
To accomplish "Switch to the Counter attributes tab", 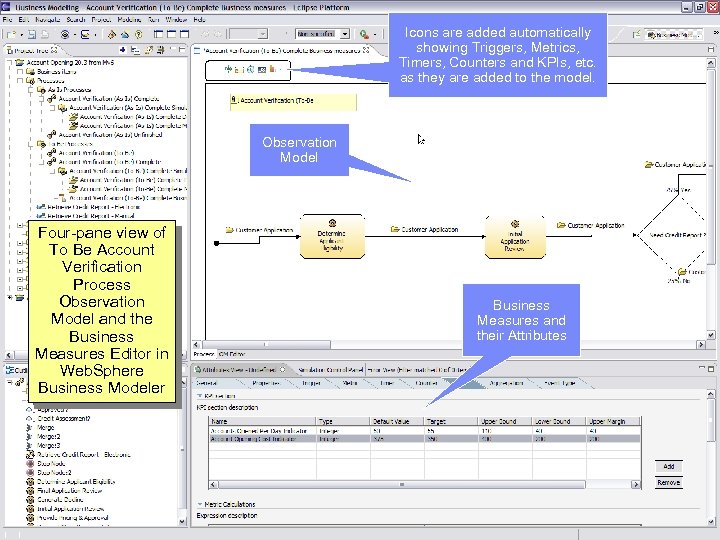I will coord(426,383).
